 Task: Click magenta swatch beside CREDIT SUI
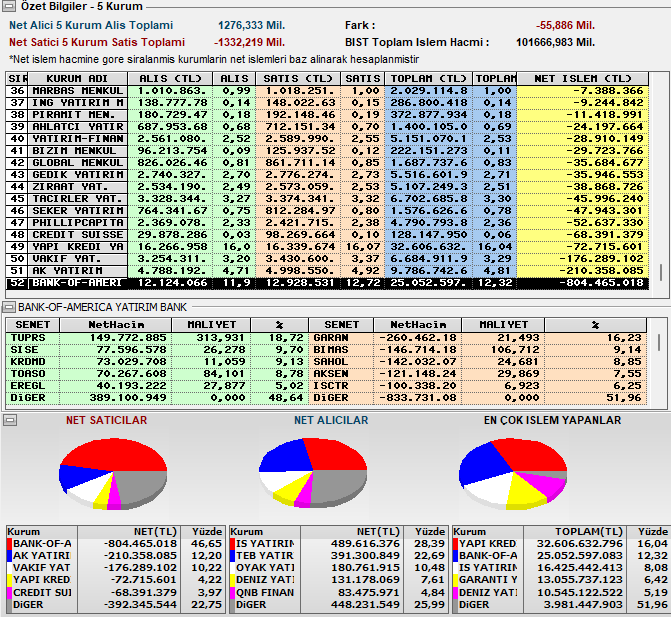[x=9, y=593]
